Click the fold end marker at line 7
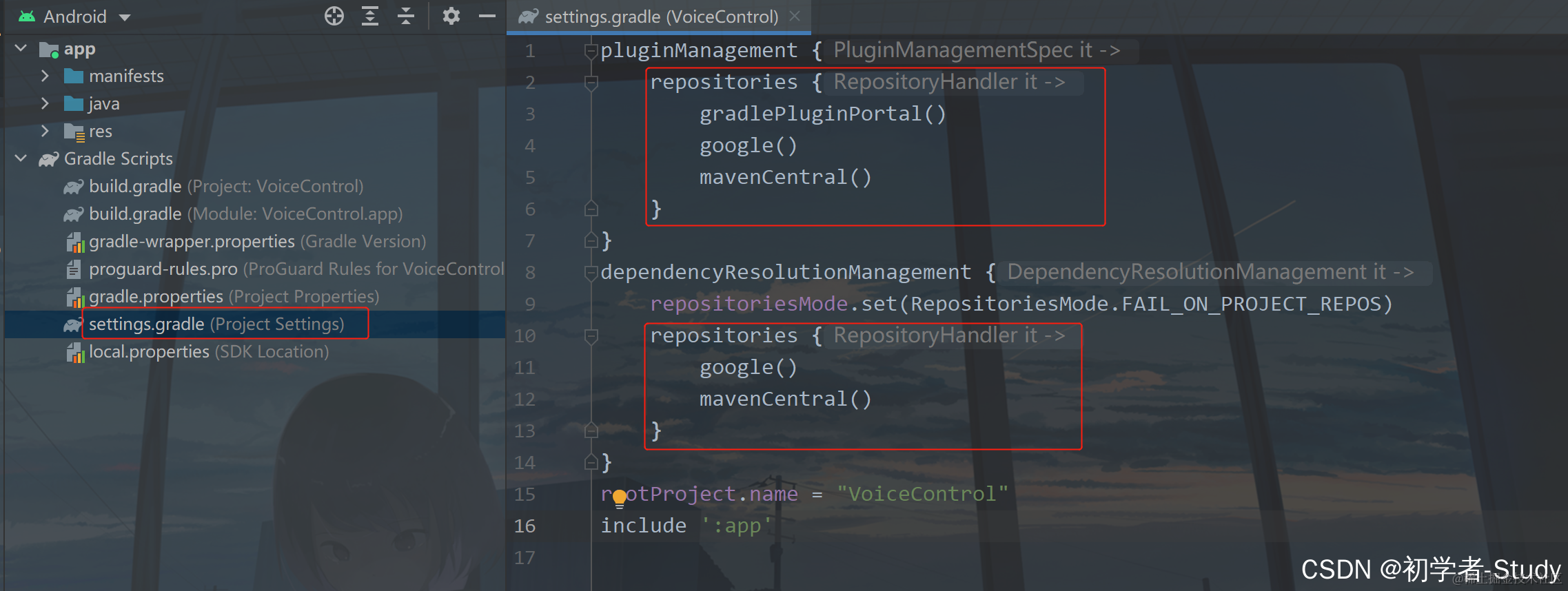This screenshot has height=591, width=1568. point(591,240)
